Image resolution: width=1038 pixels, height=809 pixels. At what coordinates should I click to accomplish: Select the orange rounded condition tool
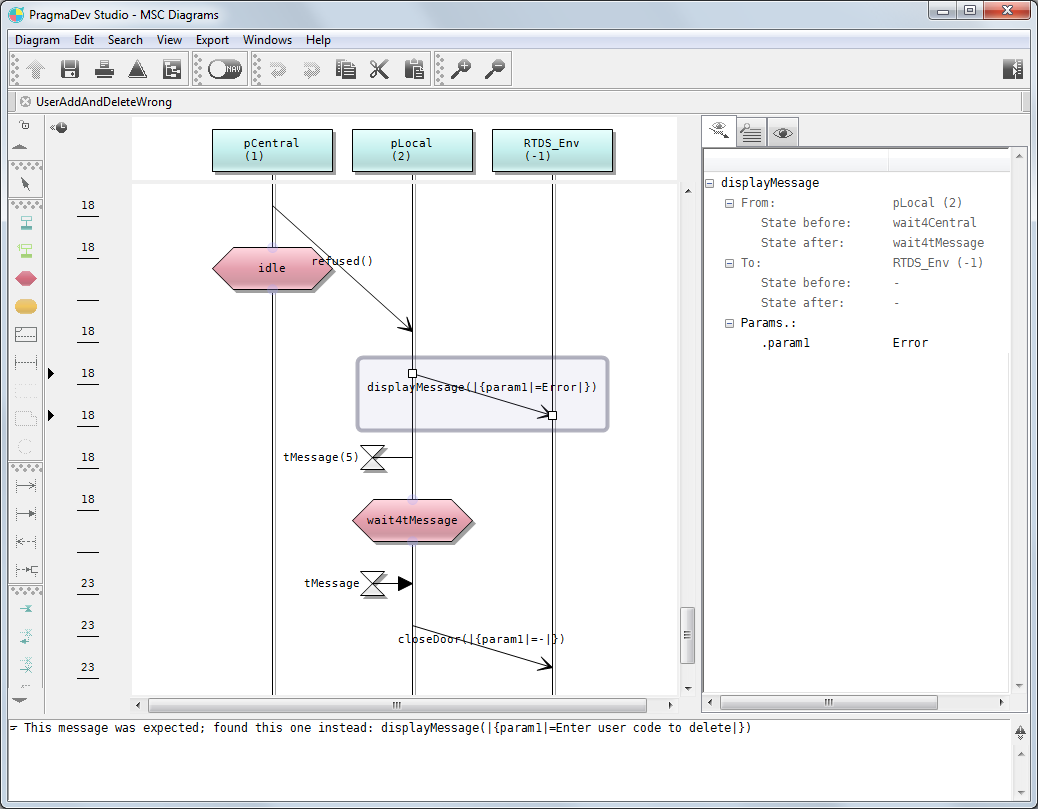(26, 306)
